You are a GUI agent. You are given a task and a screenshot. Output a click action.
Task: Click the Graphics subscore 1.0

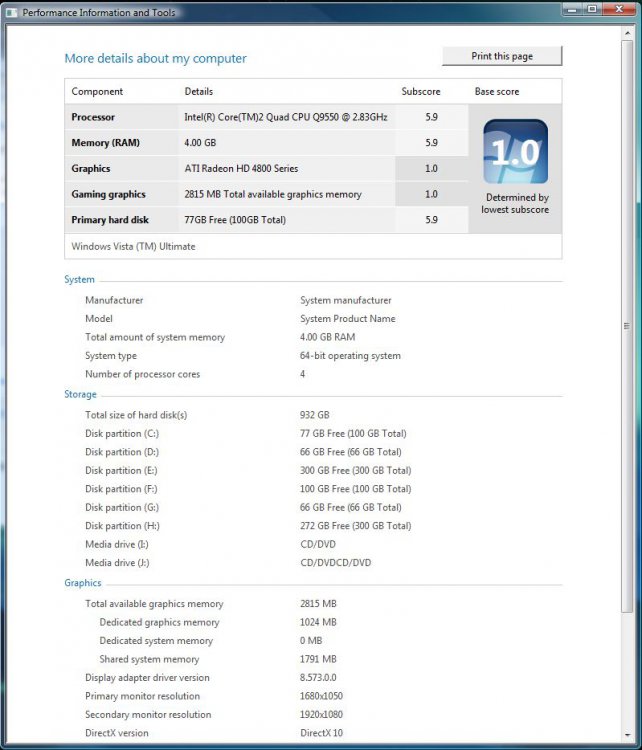tap(432, 168)
